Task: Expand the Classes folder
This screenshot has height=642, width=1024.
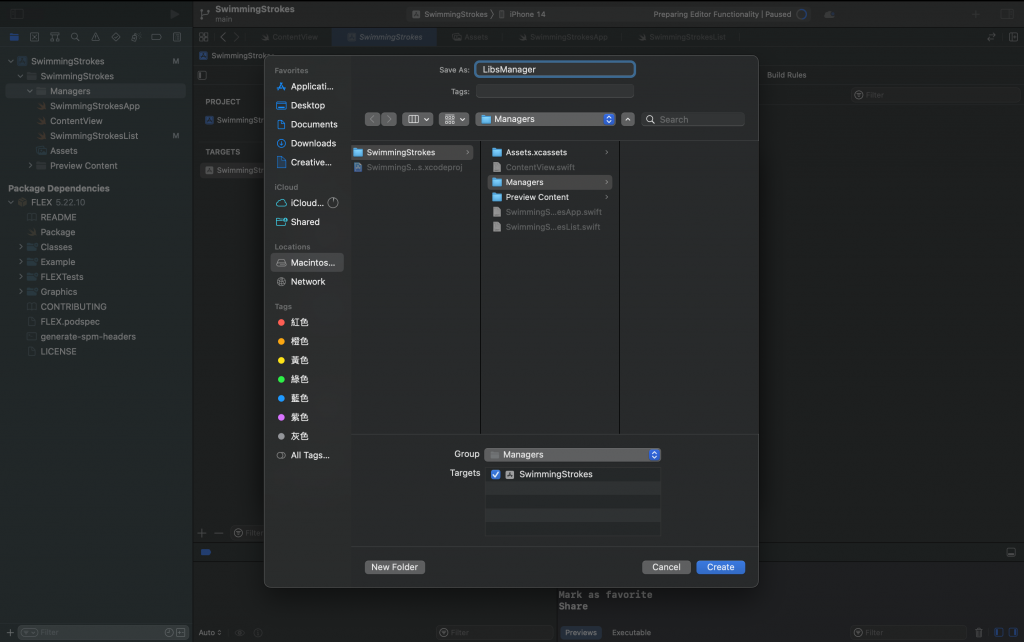Action: [x=20, y=247]
